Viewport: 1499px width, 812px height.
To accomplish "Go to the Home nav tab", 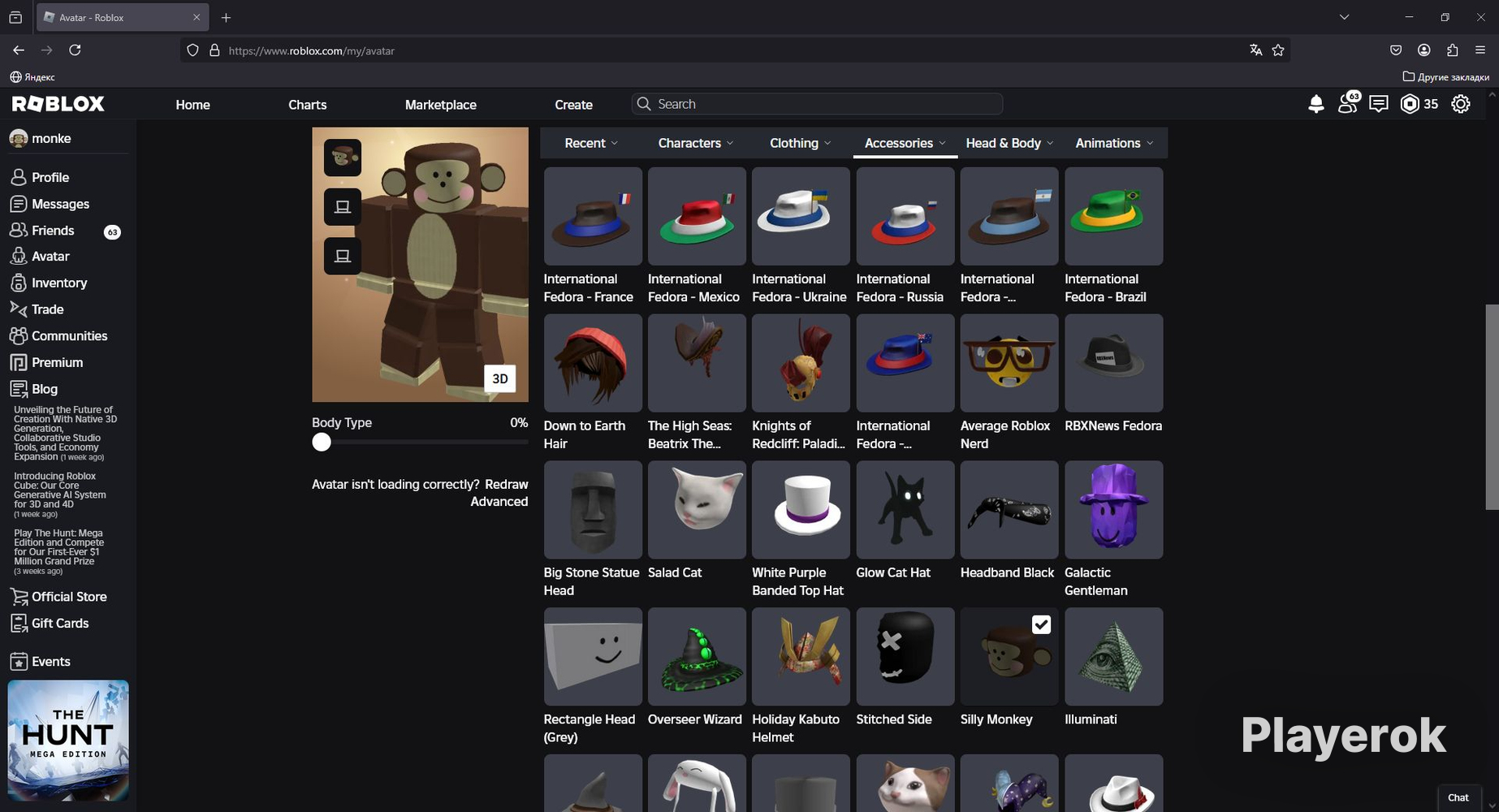I will point(192,105).
